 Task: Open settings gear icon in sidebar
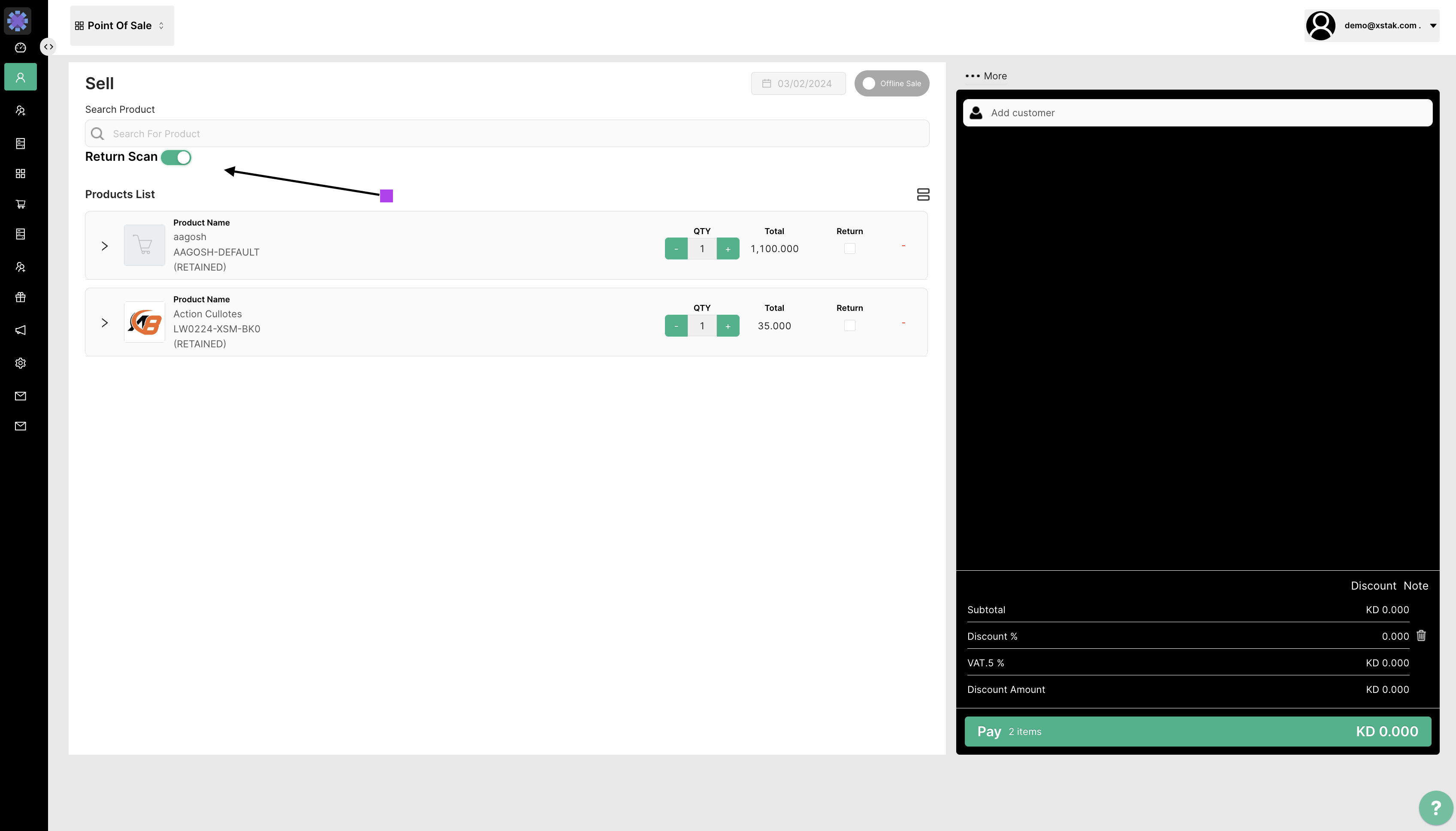pyautogui.click(x=21, y=363)
